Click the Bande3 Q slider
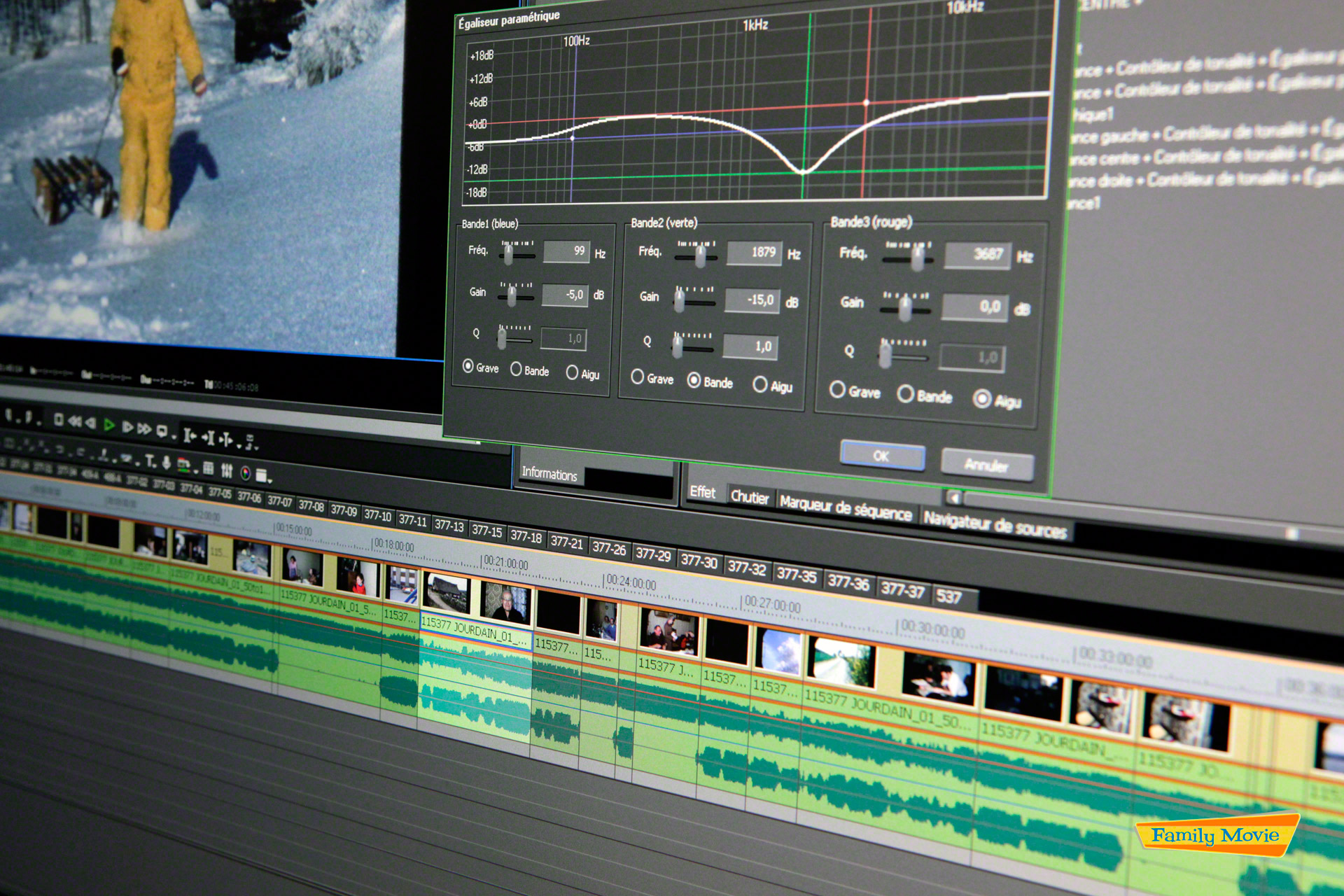 point(904,353)
